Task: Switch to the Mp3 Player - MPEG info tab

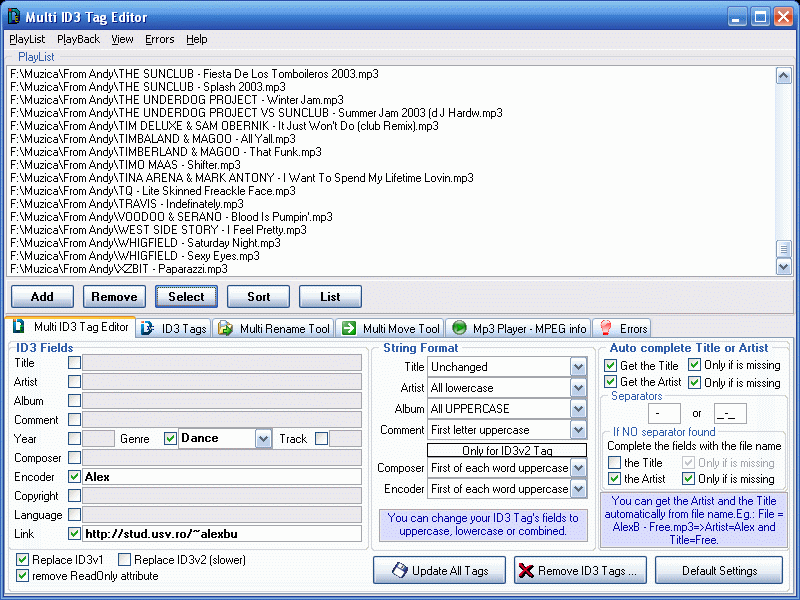Action: (519, 329)
